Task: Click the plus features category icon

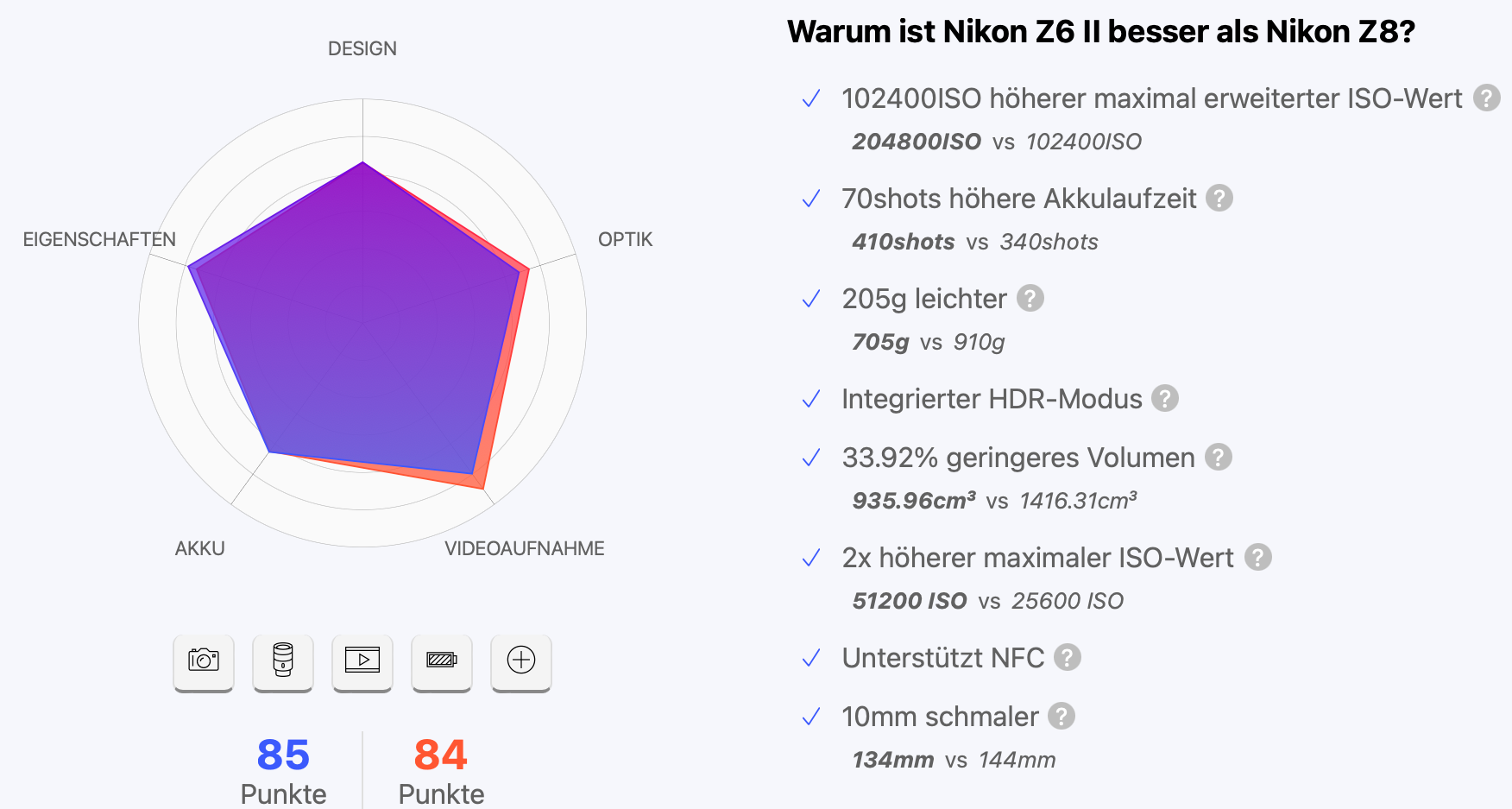Action: pyautogui.click(x=521, y=660)
